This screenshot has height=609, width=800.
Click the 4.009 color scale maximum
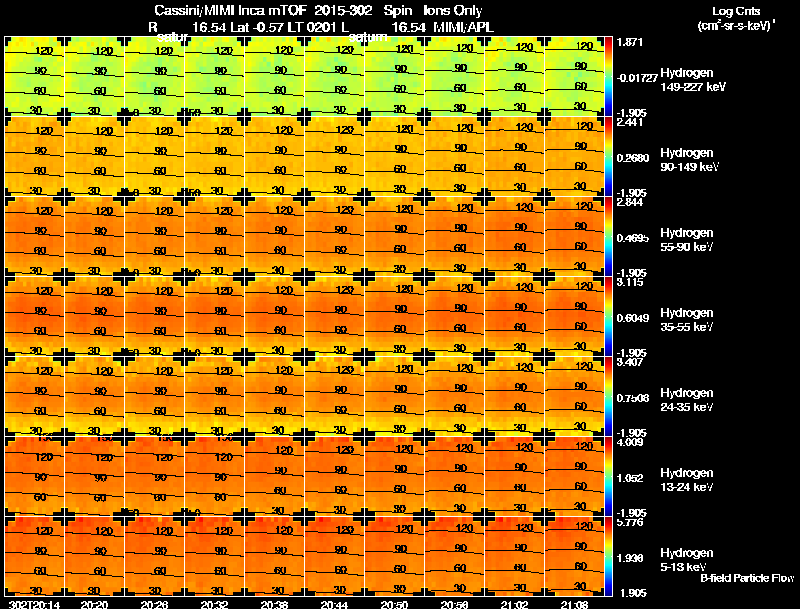pos(630,442)
